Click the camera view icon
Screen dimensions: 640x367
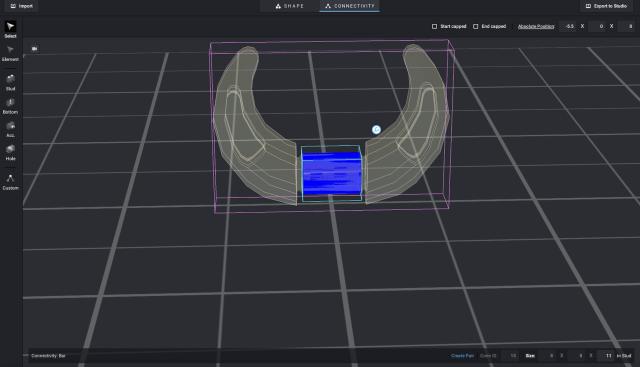pos(35,49)
